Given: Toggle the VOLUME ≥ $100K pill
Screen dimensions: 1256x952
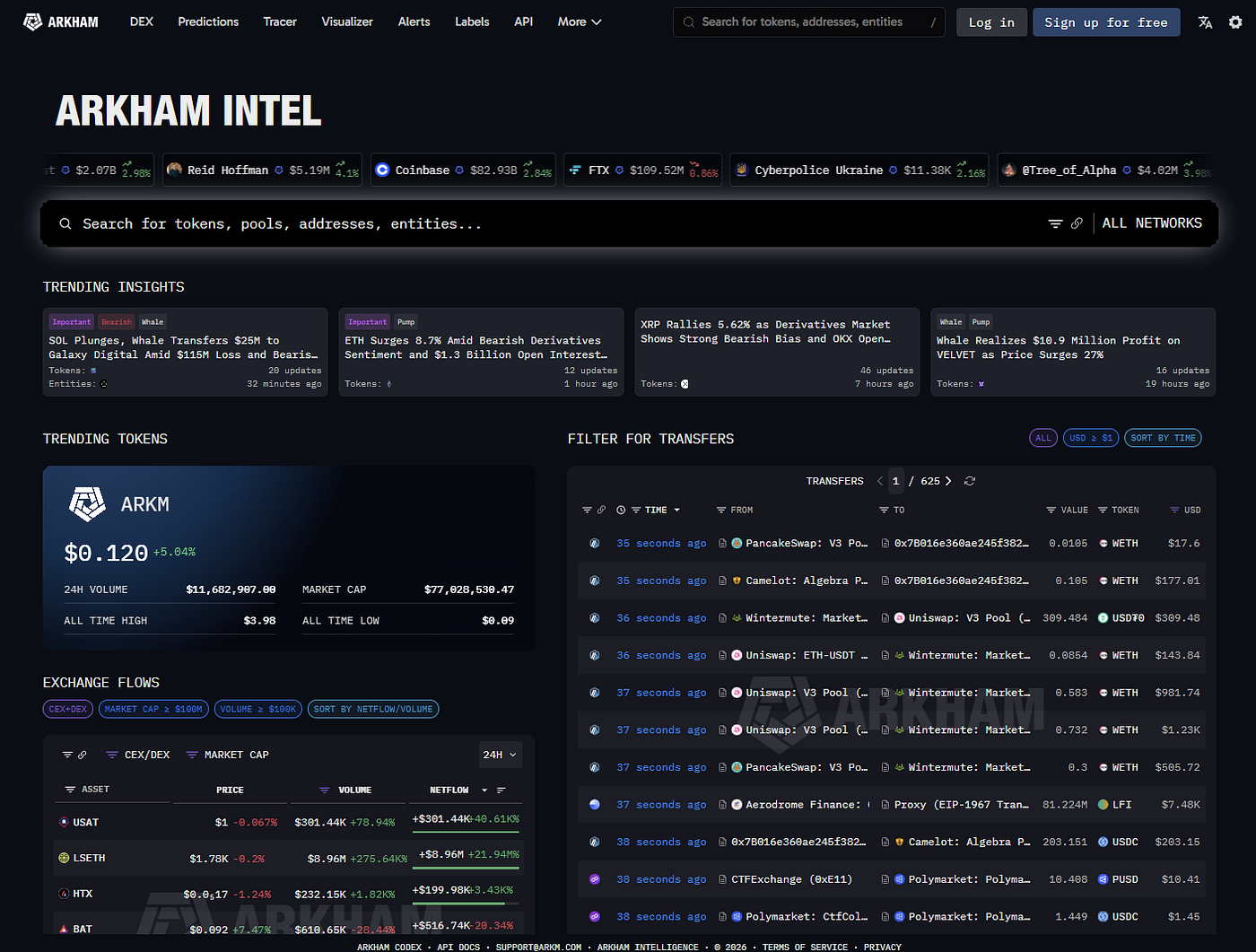Looking at the screenshot, I should coord(258,709).
